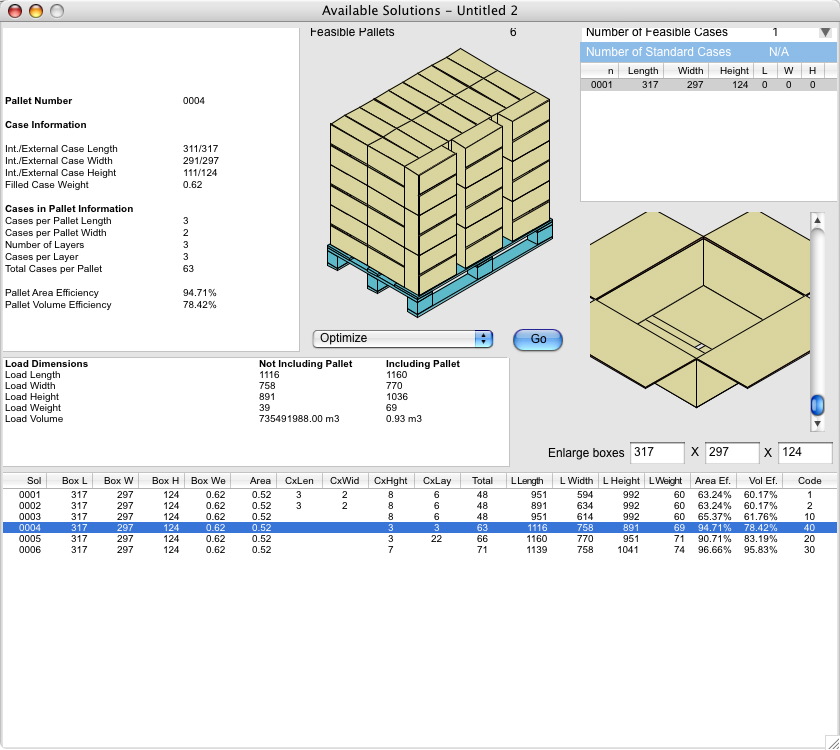Screen dimensions: 840x750
Task: Open the Optimize dropdown menu
Action: tap(402, 339)
